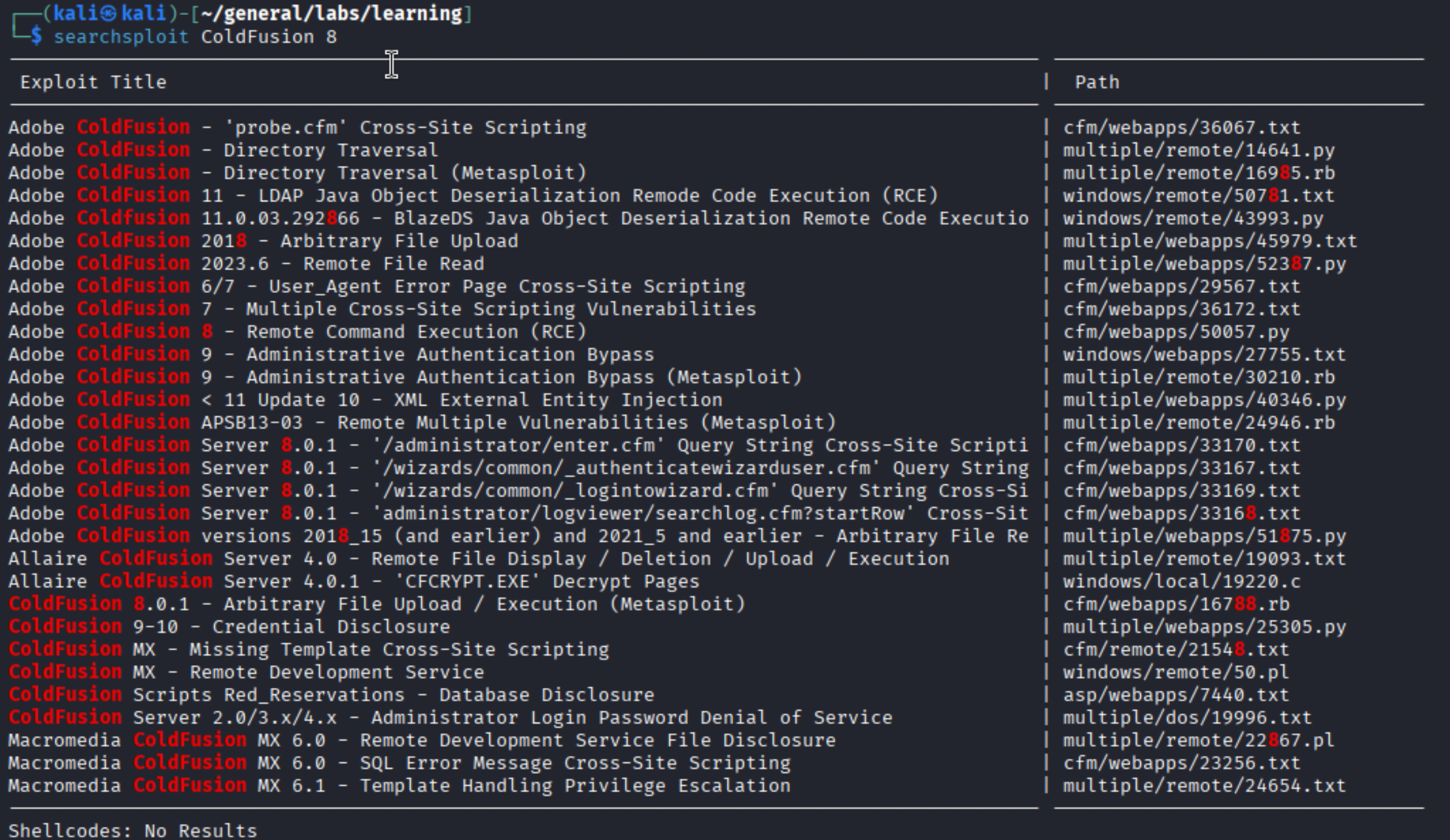Click path multiple/remote/30210.rb
This screenshot has width=1450, height=840.
(1199, 377)
